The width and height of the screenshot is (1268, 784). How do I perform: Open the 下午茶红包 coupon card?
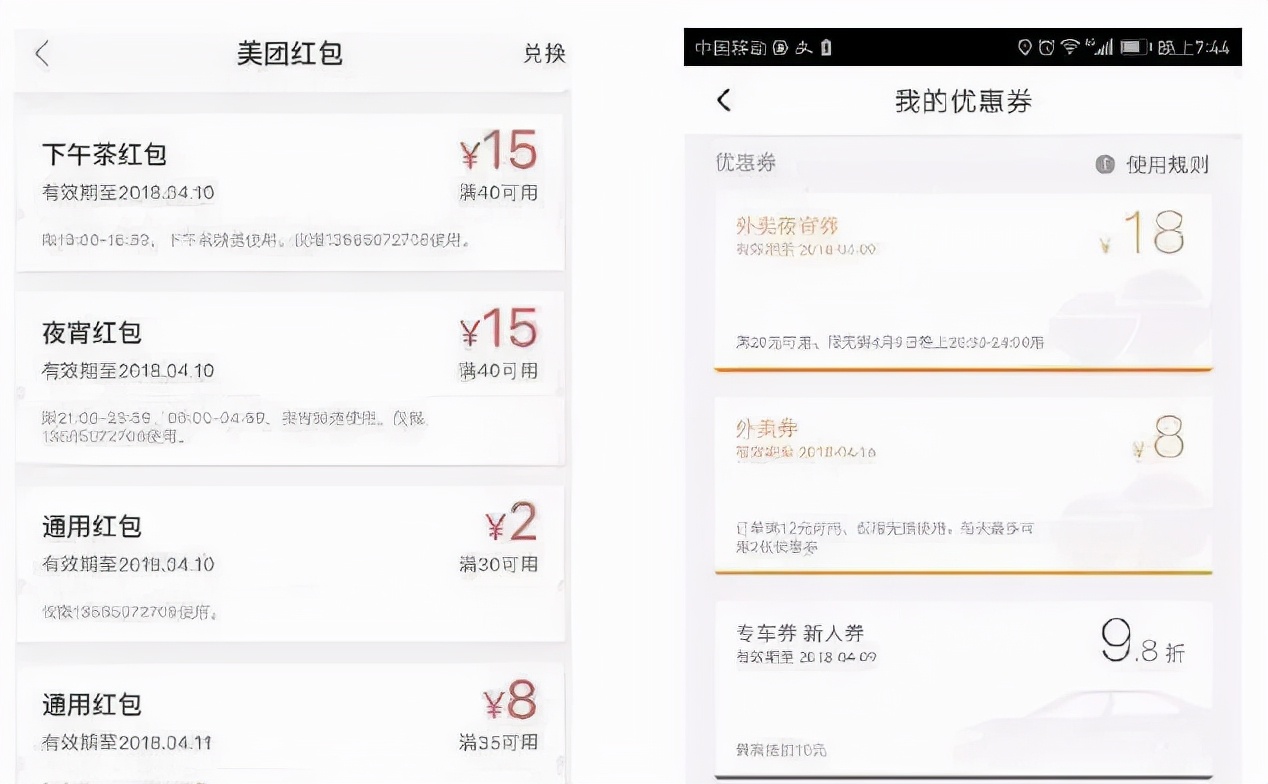click(x=290, y=192)
